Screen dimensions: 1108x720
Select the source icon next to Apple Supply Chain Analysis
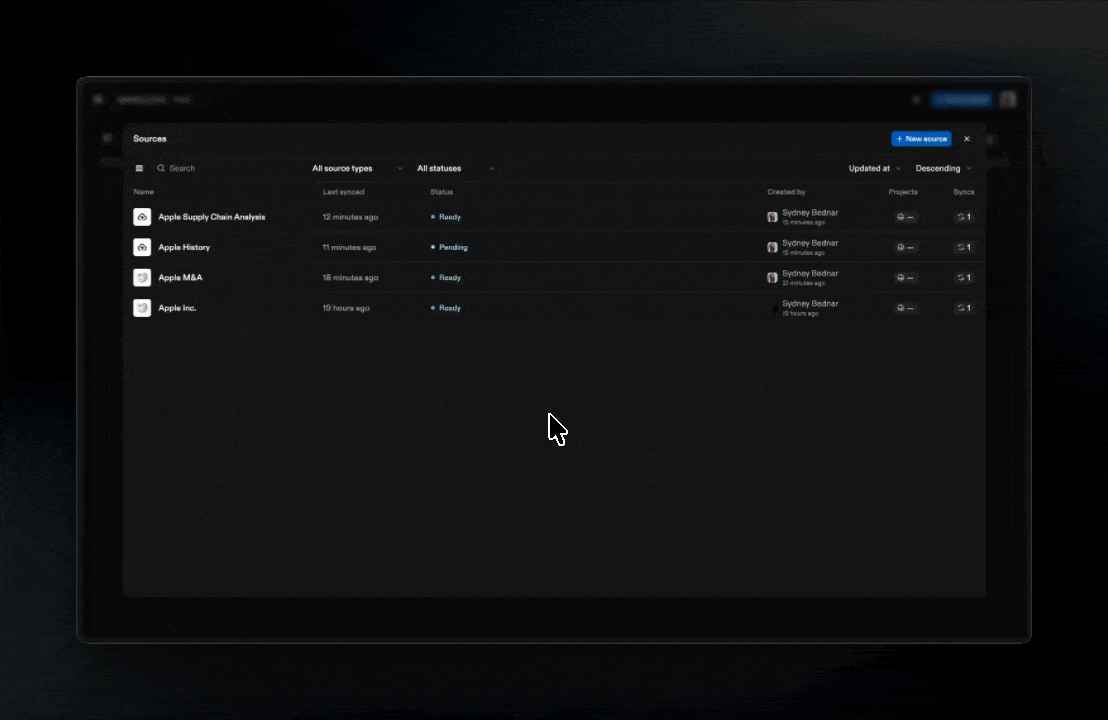pyautogui.click(x=142, y=217)
